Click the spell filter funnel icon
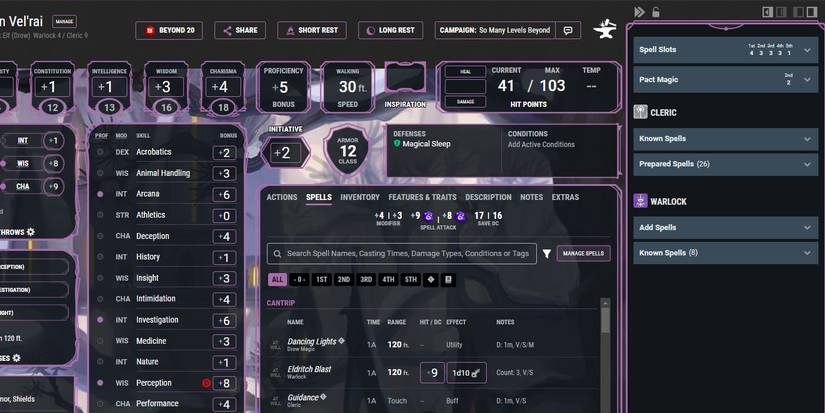Viewport: 825px width, 413px height. (547, 254)
